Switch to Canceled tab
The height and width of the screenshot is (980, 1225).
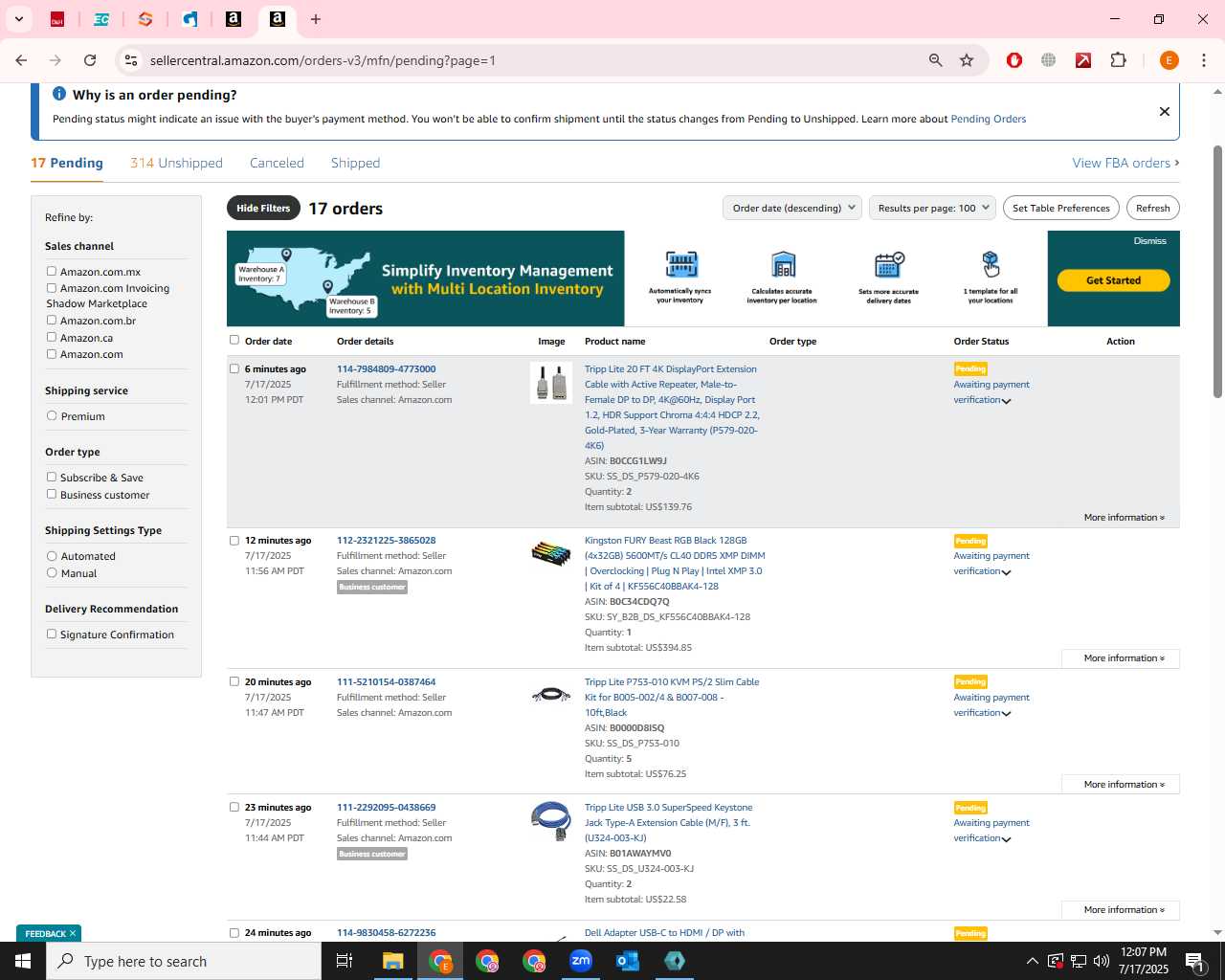tap(277, 163)
